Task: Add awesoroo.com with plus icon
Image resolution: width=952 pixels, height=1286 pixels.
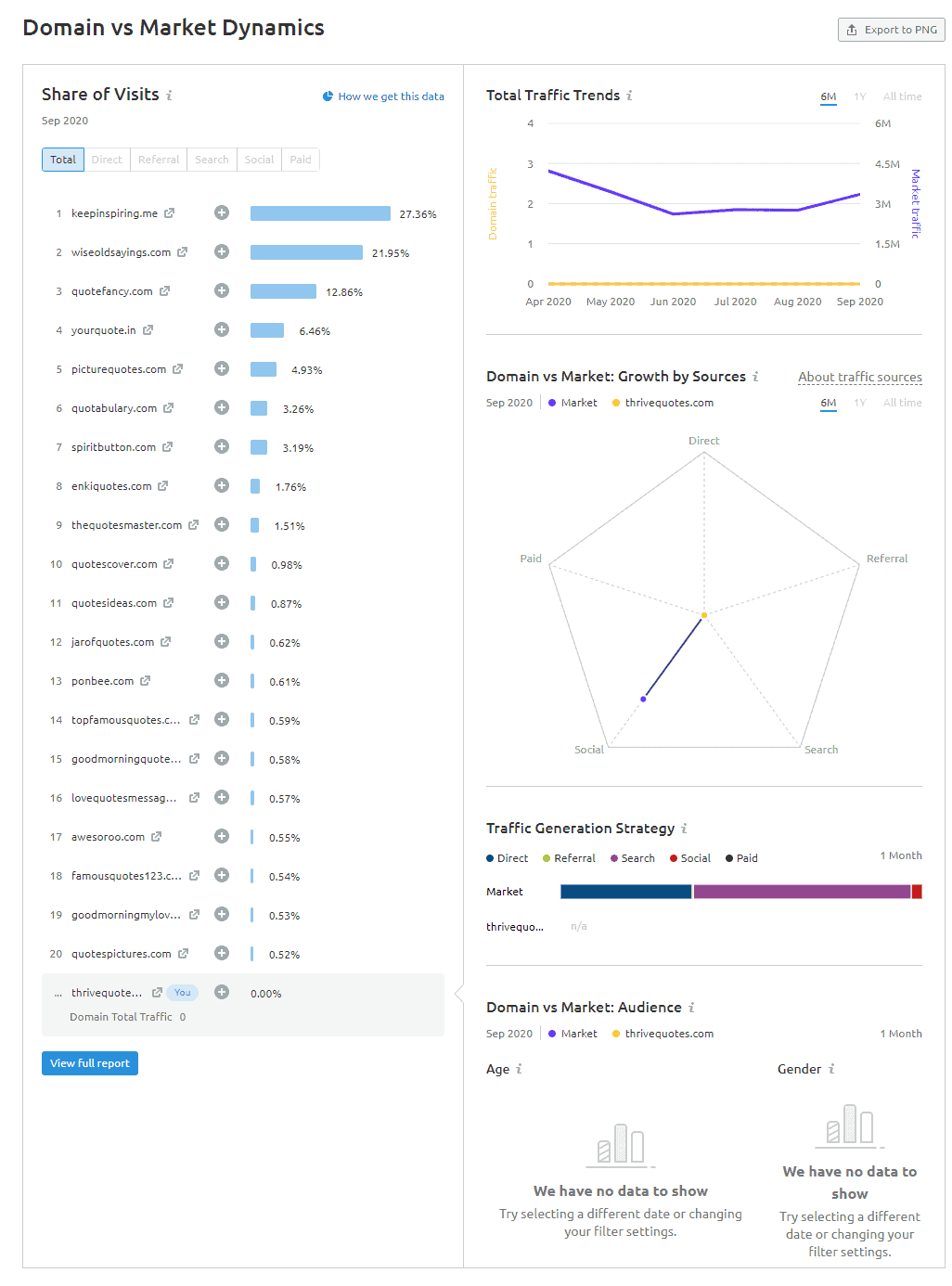Action: (222, 836)
